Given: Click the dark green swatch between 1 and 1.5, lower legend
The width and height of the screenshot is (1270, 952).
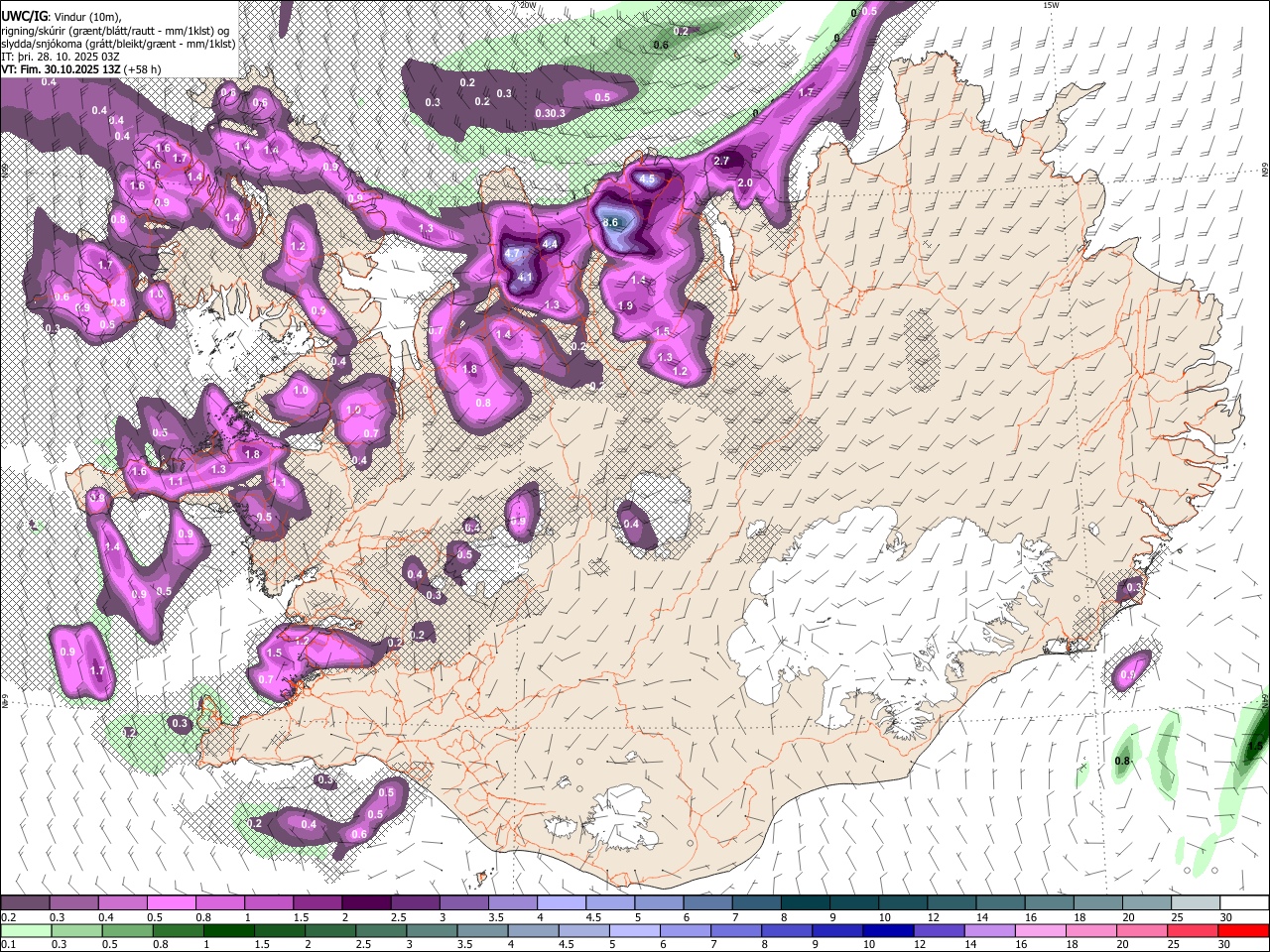Looking at the screenshot, I should tap(229, 930).
